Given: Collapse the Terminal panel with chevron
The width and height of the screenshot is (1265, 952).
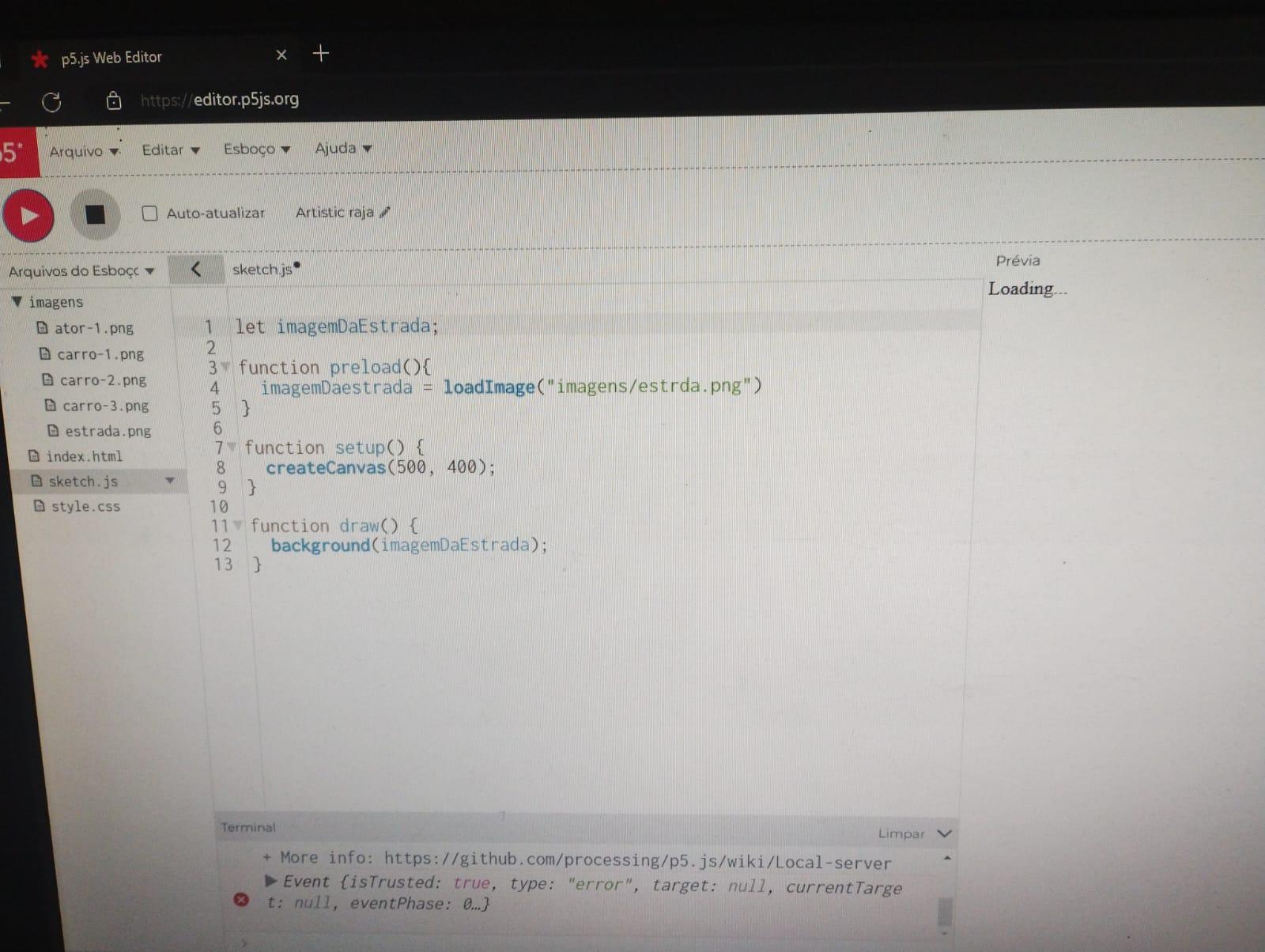Looking at the screenshot, I should tap(945, 833).
